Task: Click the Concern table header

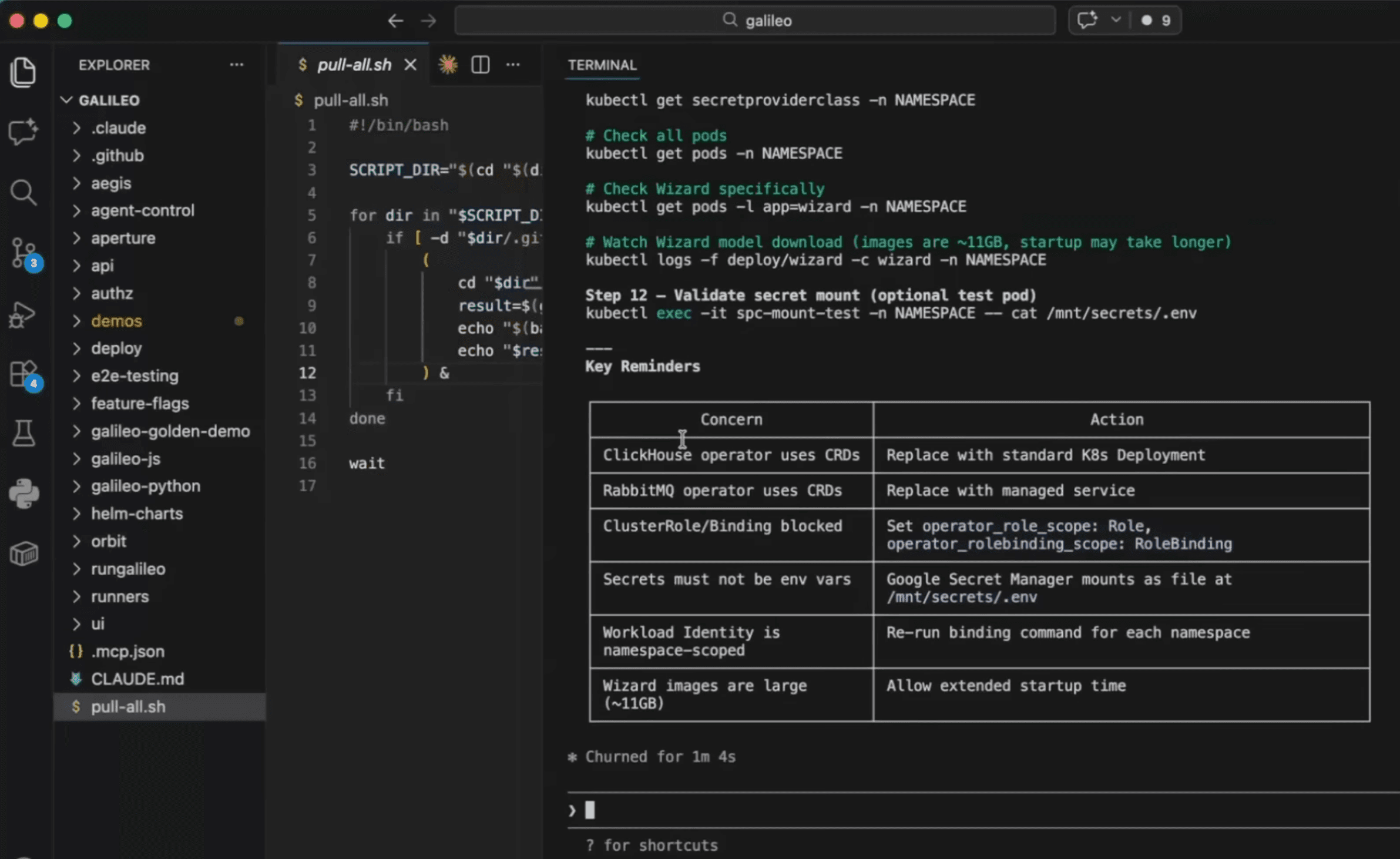Action: coord(731,420)
